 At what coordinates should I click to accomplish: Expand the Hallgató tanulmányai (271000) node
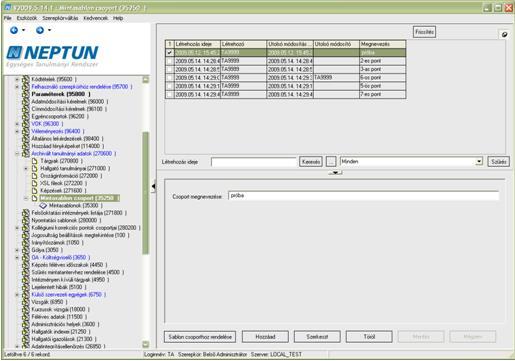[26, 168]
